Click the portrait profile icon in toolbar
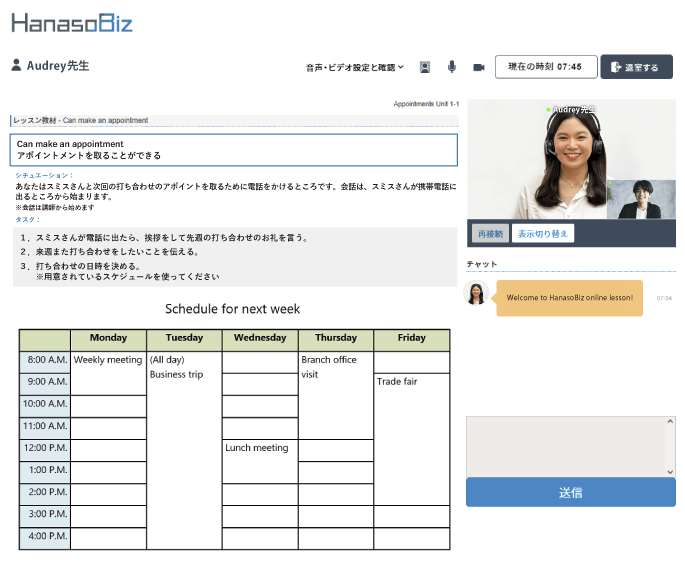Image resolution: width=685 pixels, height=574 pixels. [x=425, y=67]
